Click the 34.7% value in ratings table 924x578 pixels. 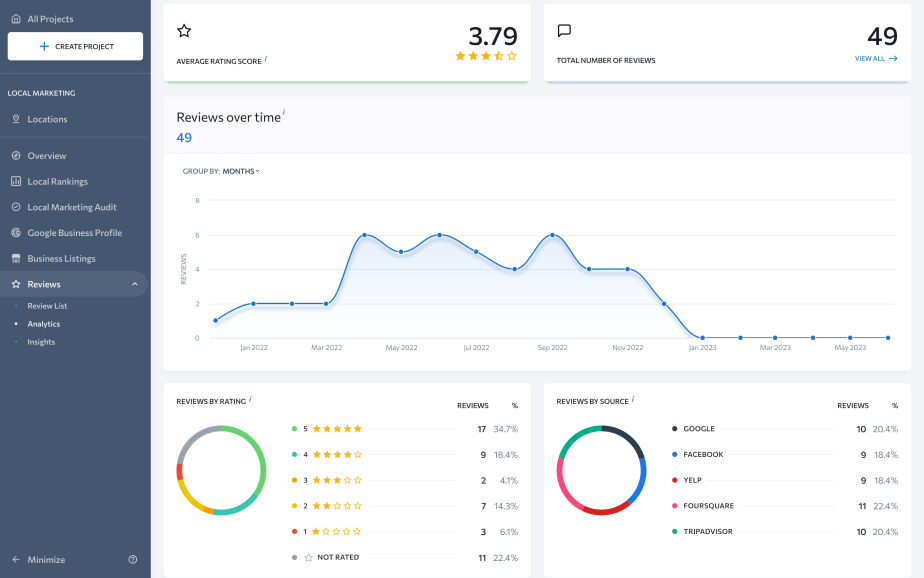(506, 429)
